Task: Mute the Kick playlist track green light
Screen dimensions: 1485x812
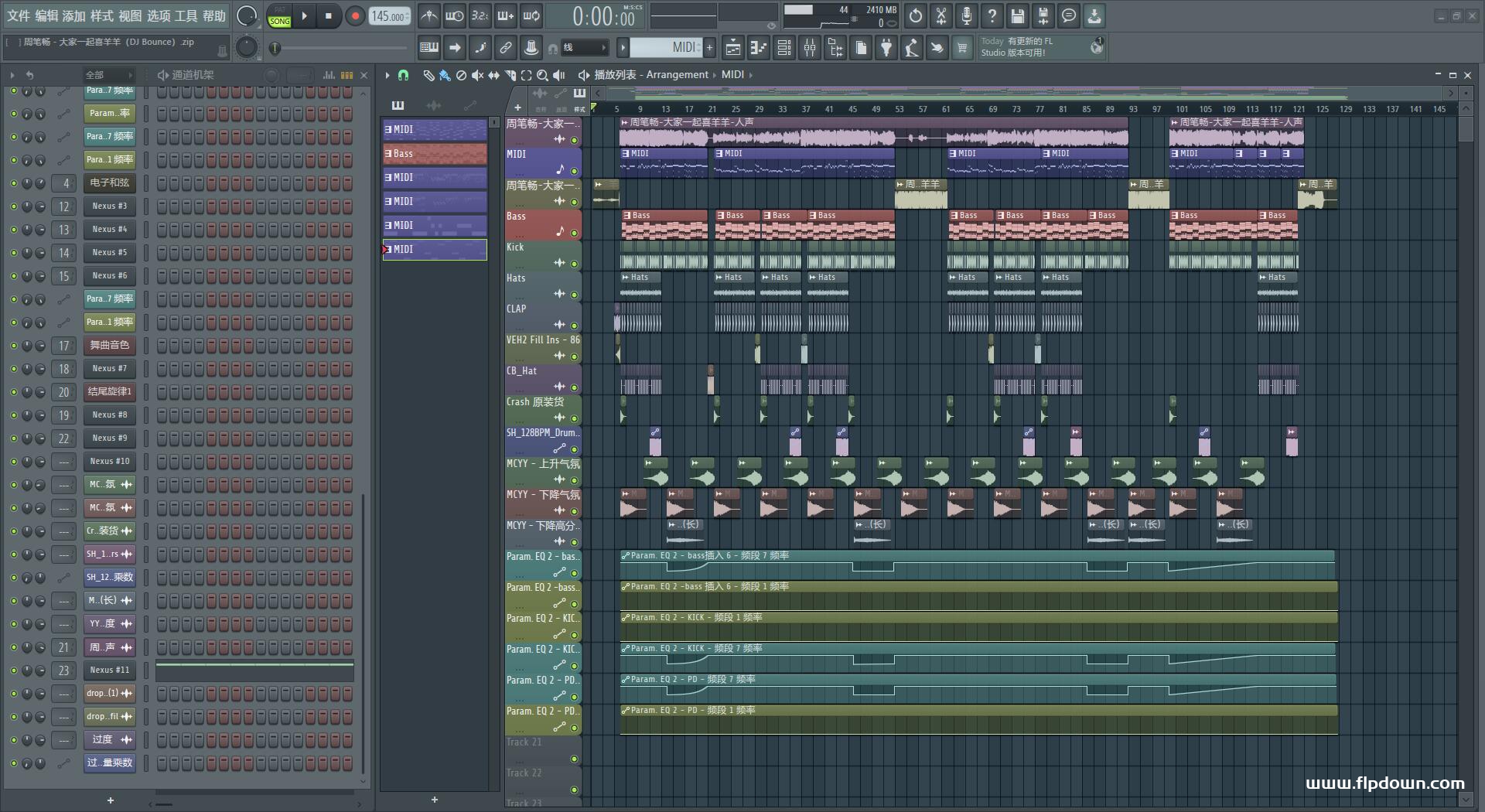Action: click(574, 264)
